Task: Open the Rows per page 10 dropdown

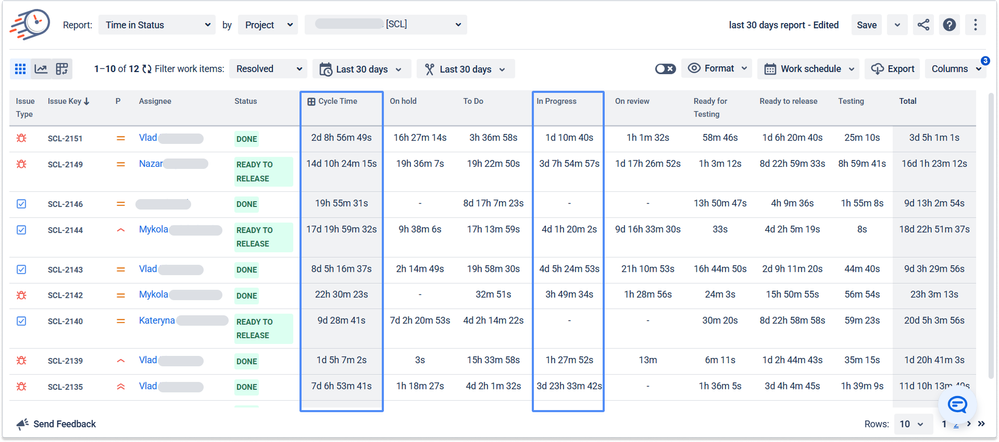Action: click(912, 424)
